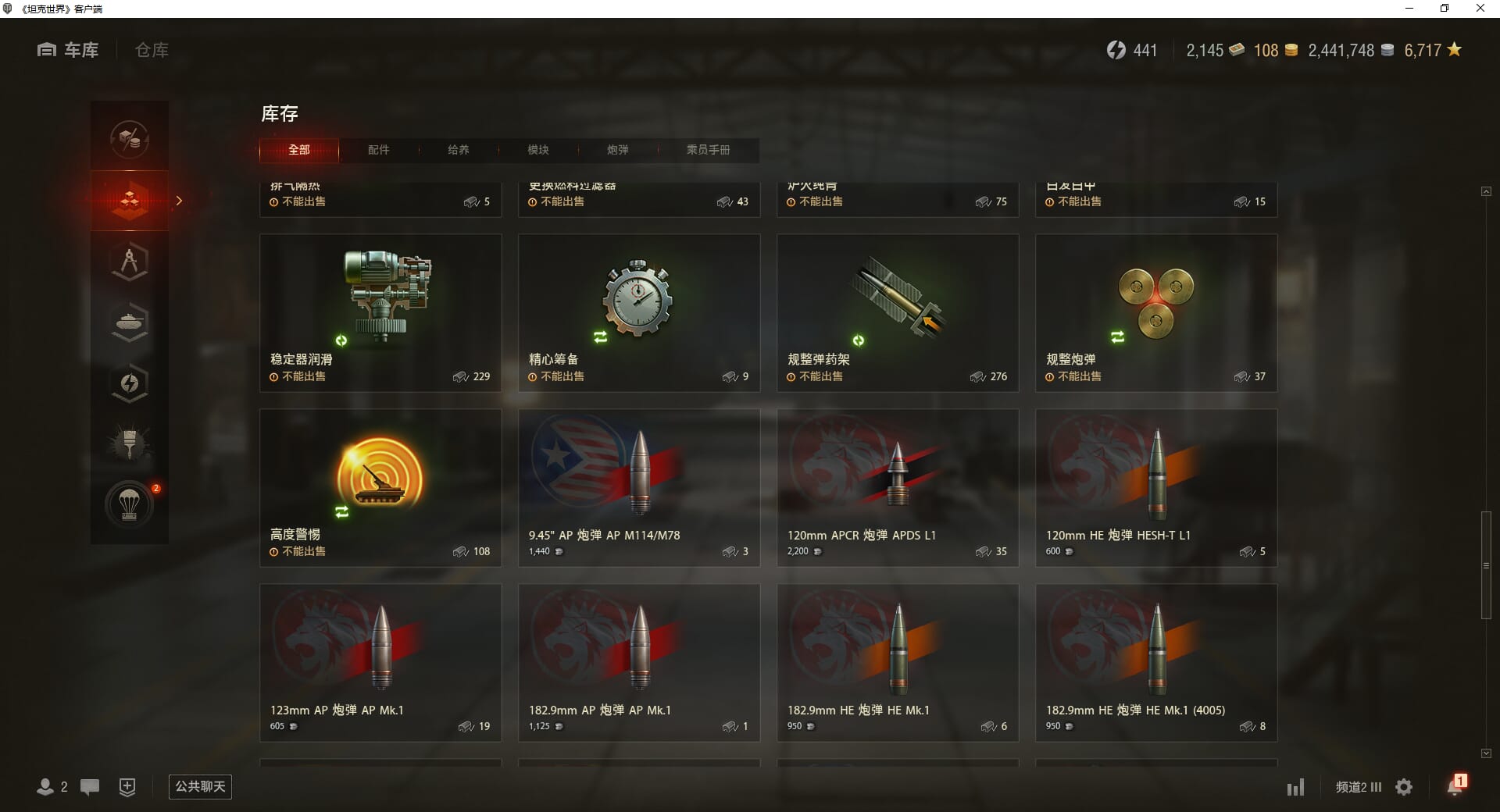Expand the sidebar storage arrow chevron
1500x812 pixels.
[x=179, y=201]
